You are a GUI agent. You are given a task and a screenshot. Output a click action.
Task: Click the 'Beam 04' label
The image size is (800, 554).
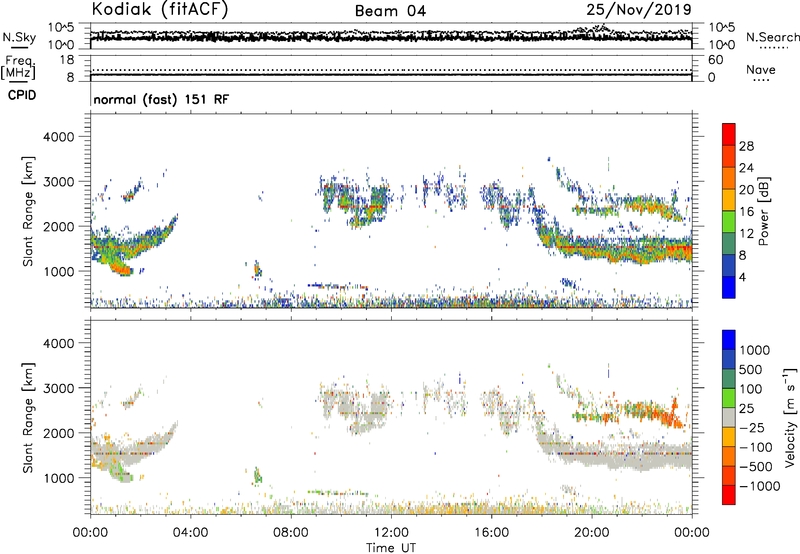pyautogui.click(x=390, y=11)
